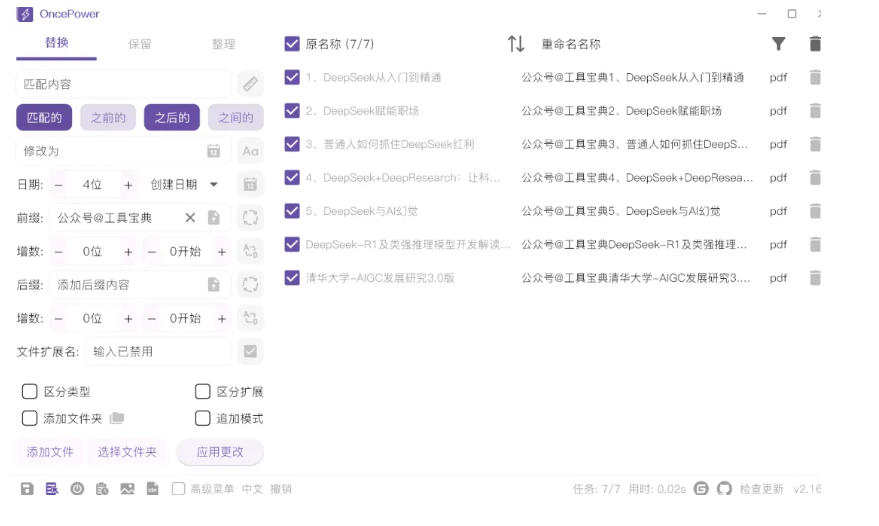This screenshot has height=526, width=879.
Task: Enable the 添加文件夹 checkbox
Action: point(29,418)
